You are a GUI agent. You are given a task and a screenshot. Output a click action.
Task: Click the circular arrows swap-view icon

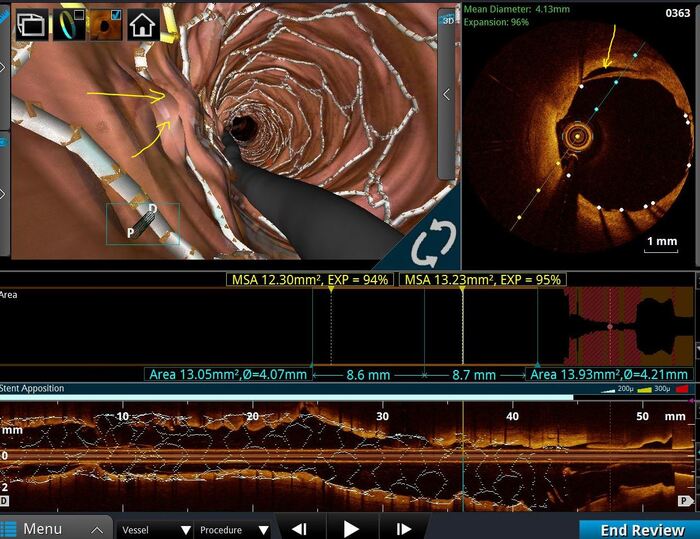433,242
